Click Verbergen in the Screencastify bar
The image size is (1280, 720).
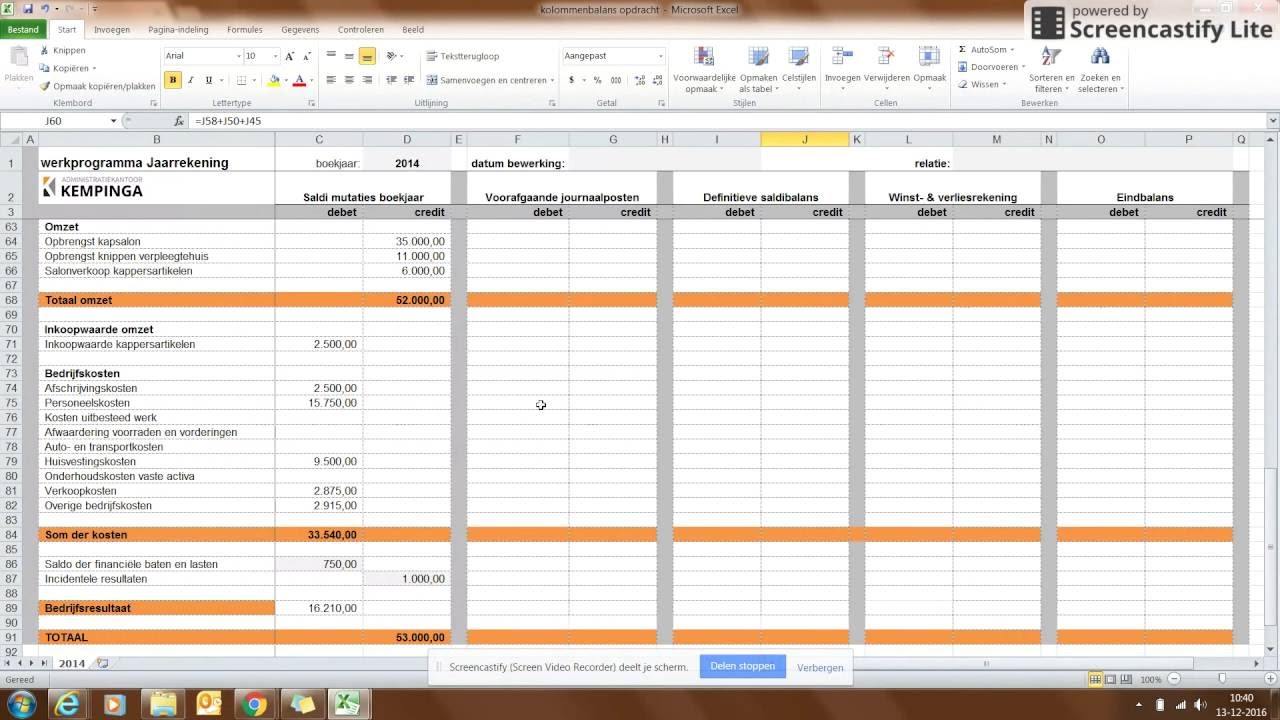pyautogui.click(x=820, y=667)
